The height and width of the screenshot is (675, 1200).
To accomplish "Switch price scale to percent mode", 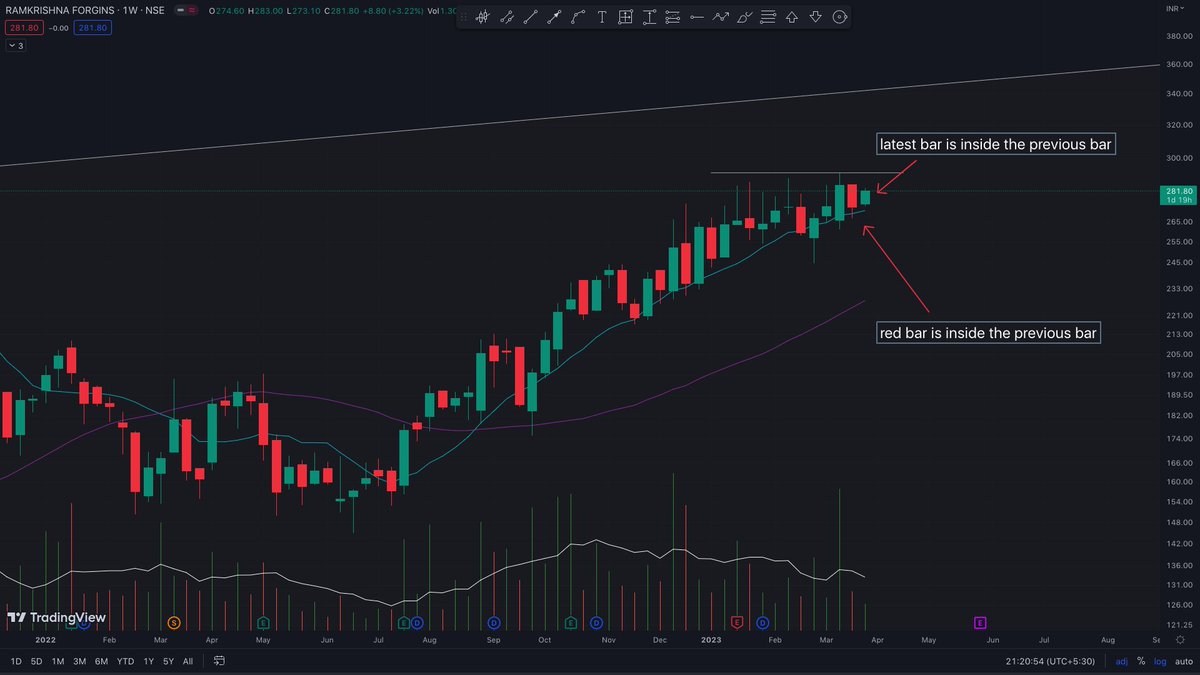I will pyautogui.click(x=1140, y=661).
